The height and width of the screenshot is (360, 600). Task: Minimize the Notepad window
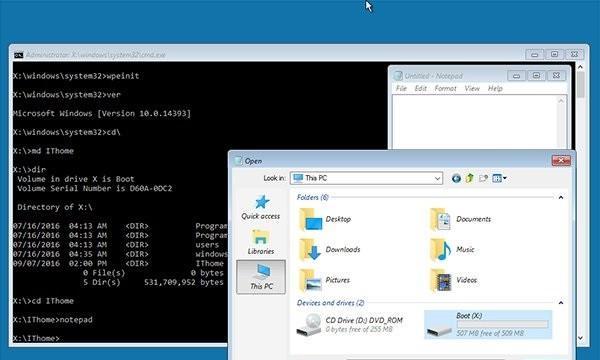tap(516, 76)
